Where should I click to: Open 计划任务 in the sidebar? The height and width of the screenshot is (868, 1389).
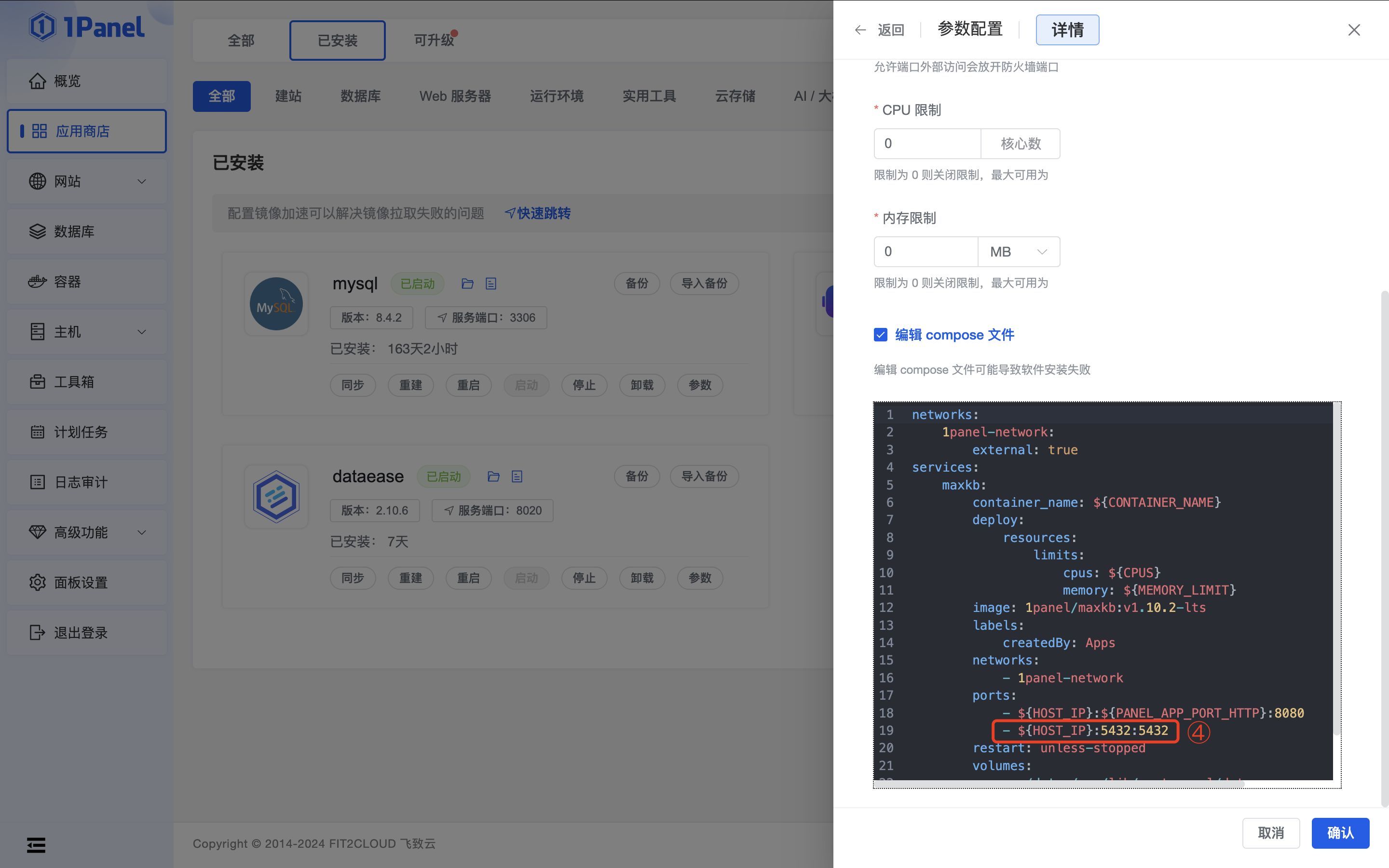[81, 432]
